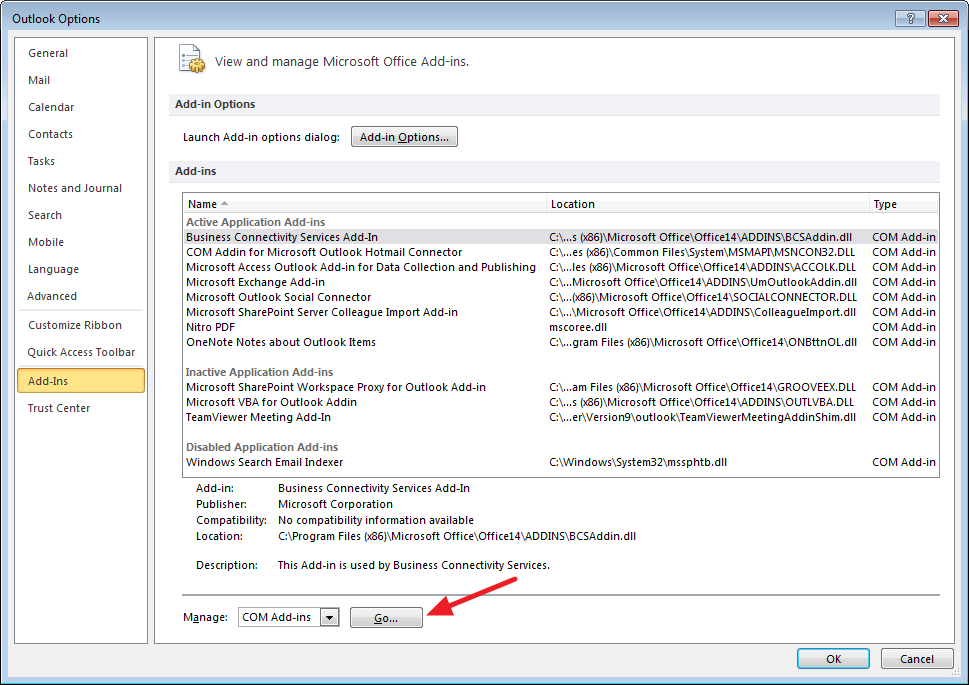Screen dimensions: 969x685
Task: Select the Language category
Action: [81, 269]
